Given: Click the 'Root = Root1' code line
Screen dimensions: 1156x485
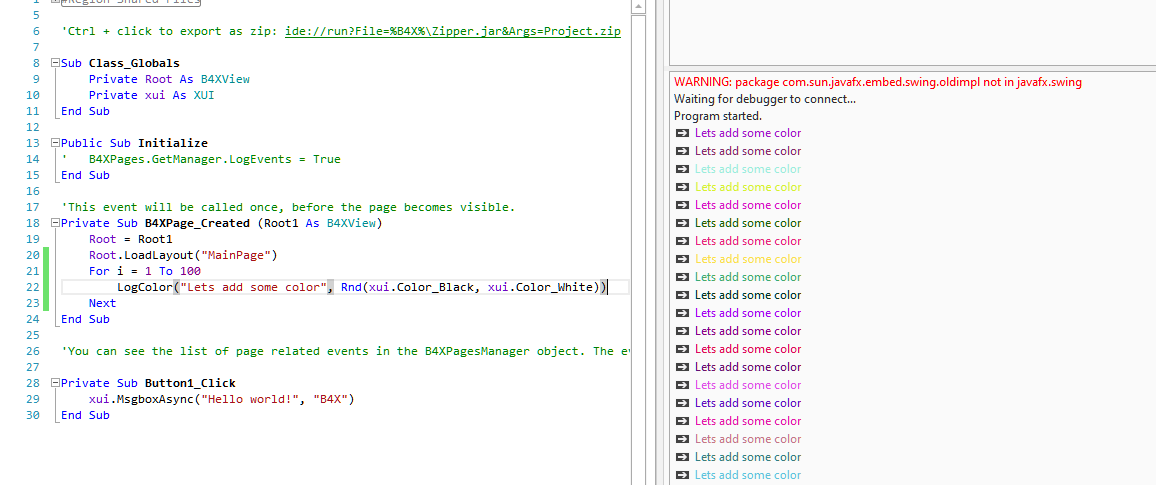Looking at the screenshot, I should pyautogui.click(x=130, y=239).
